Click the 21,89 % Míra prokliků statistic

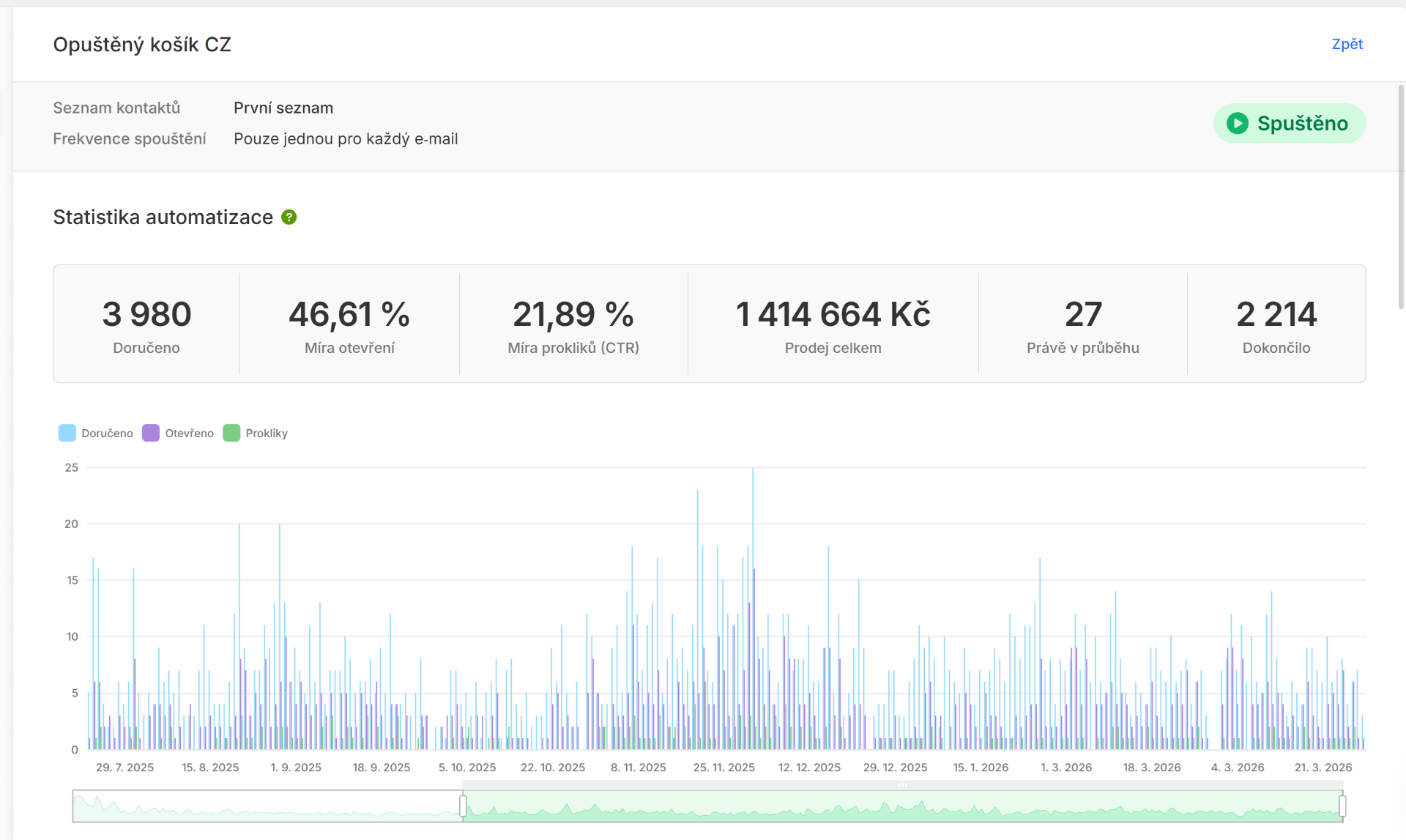point(573,326)
